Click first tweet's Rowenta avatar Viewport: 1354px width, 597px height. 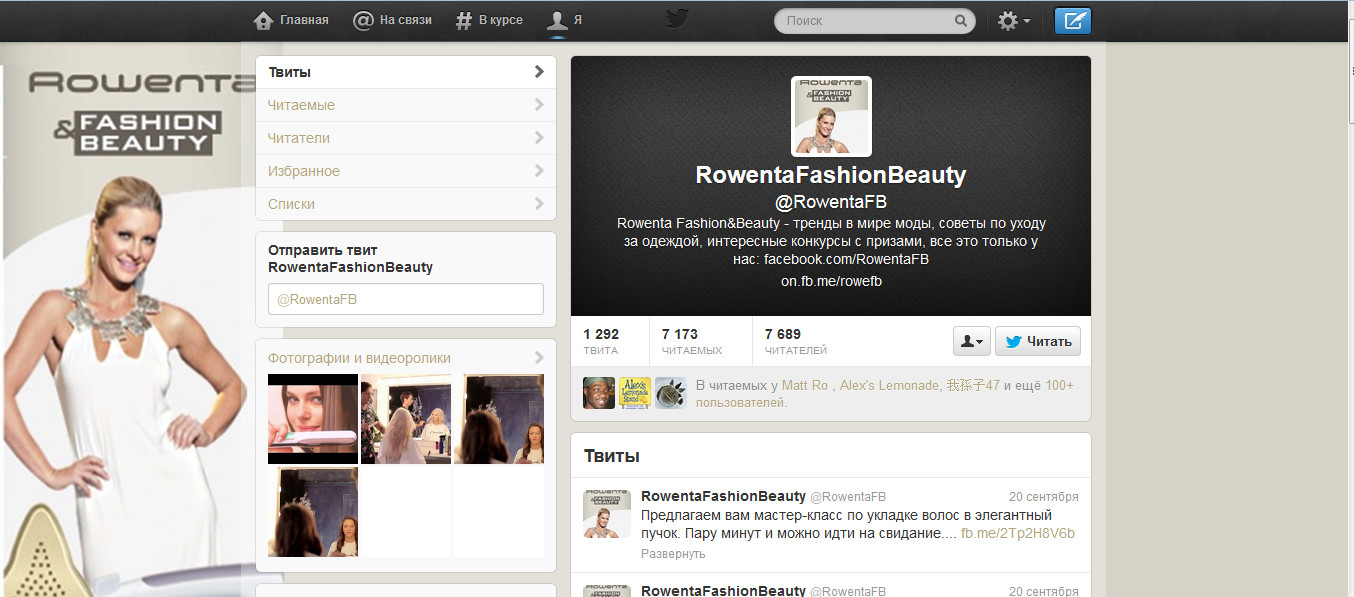(x=607, y=514)
